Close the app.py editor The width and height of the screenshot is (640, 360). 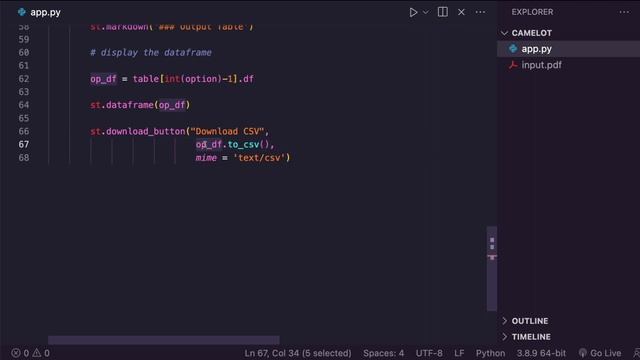tap(461, 12)
